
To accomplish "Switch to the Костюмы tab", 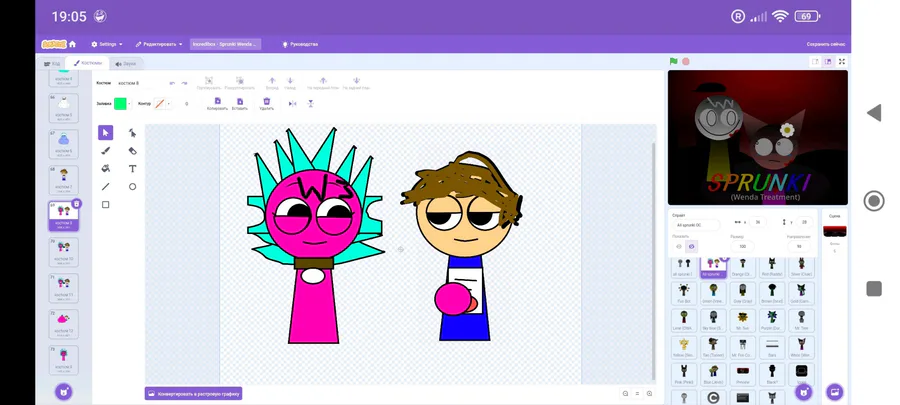I will point(87,63).
